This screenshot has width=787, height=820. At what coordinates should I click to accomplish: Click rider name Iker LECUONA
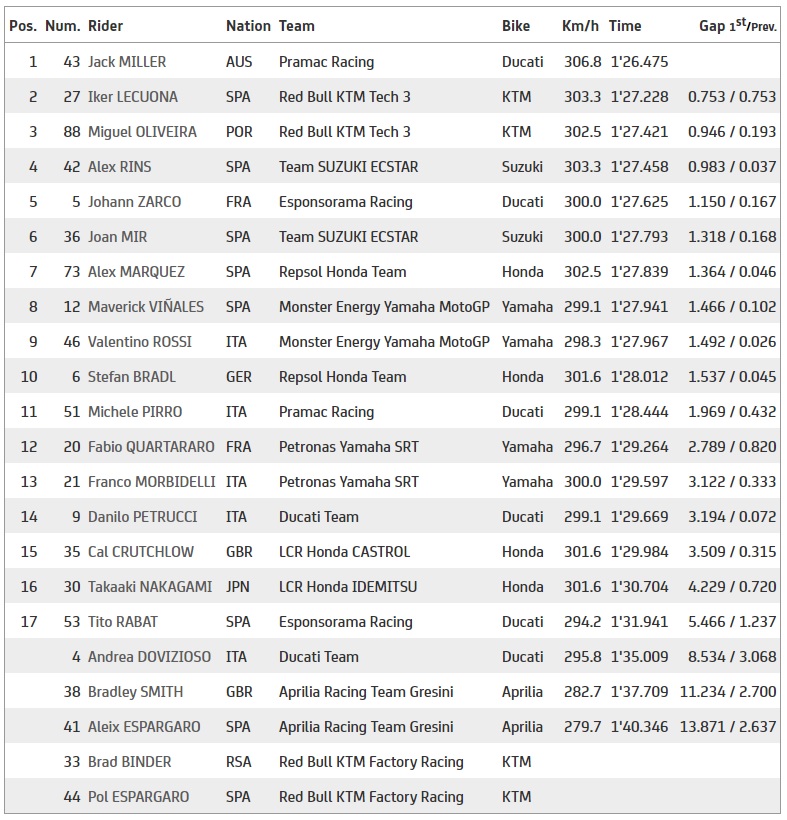135,97
